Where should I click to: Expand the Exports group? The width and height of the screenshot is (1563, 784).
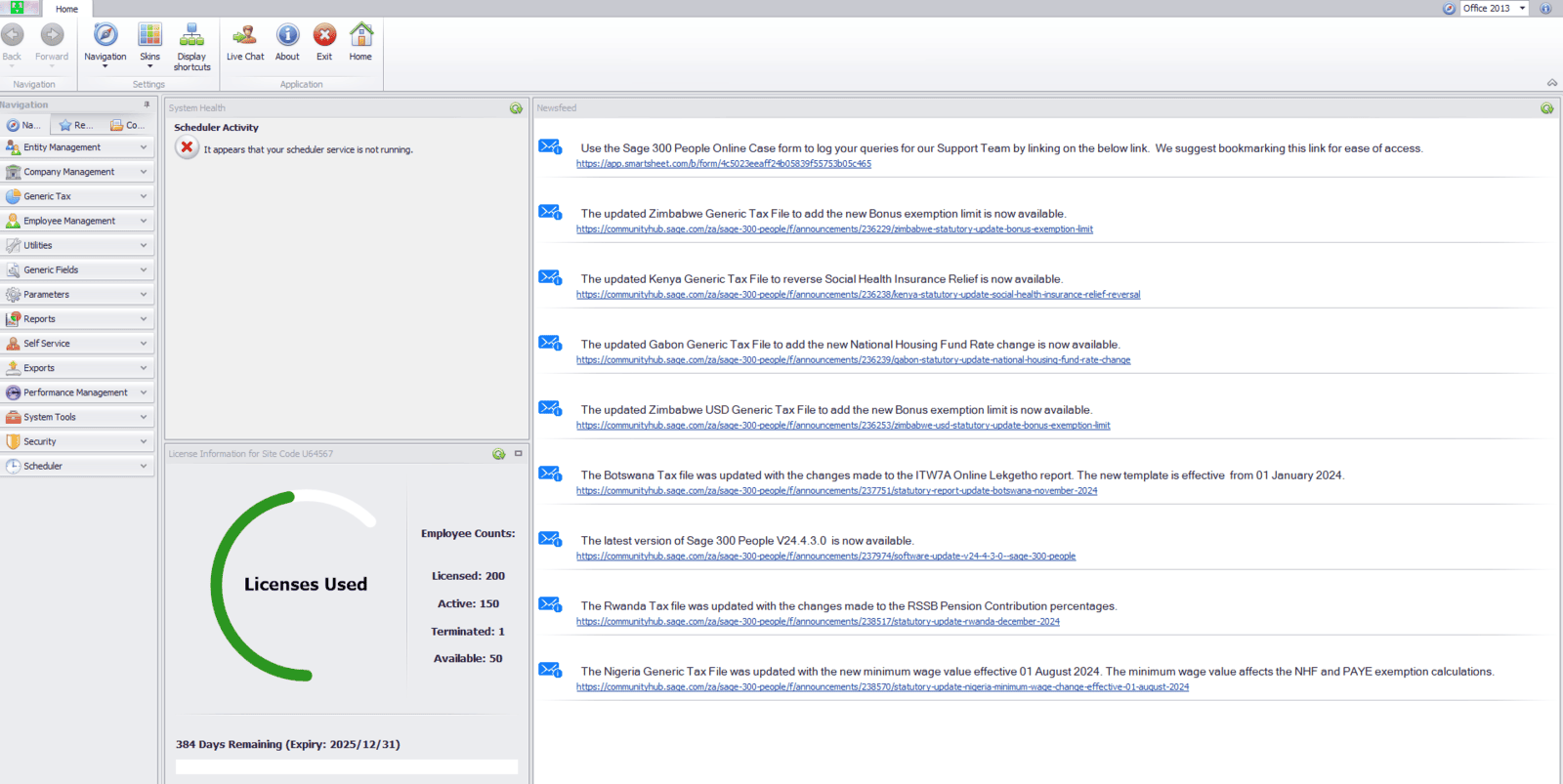(77, 368)
